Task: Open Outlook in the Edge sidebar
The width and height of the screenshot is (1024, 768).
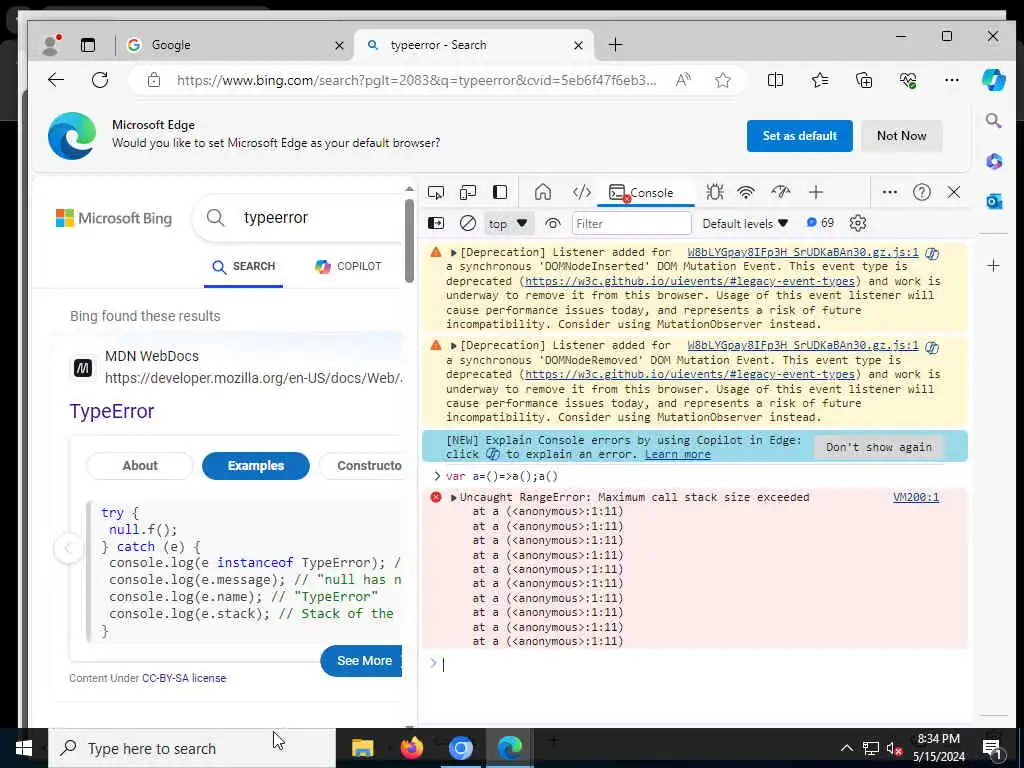Action: click(993, 201)
